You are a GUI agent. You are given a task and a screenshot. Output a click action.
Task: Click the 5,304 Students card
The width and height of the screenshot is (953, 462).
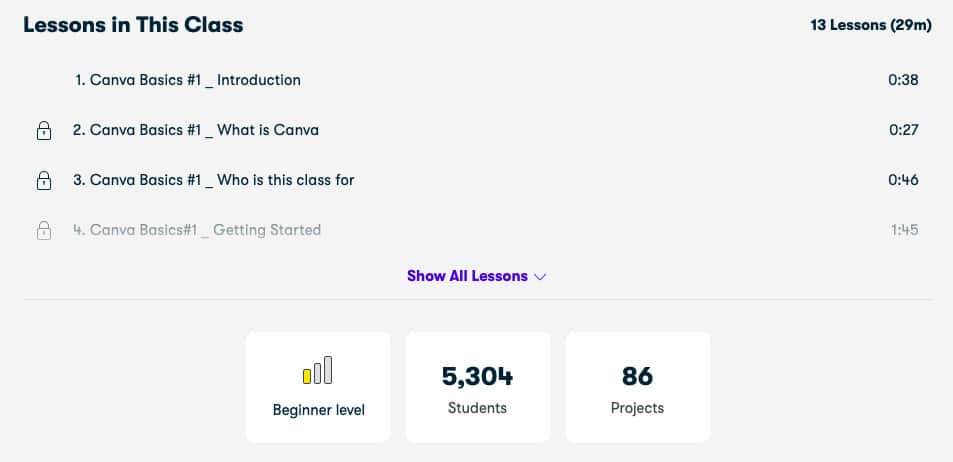[x=478, y=387]
